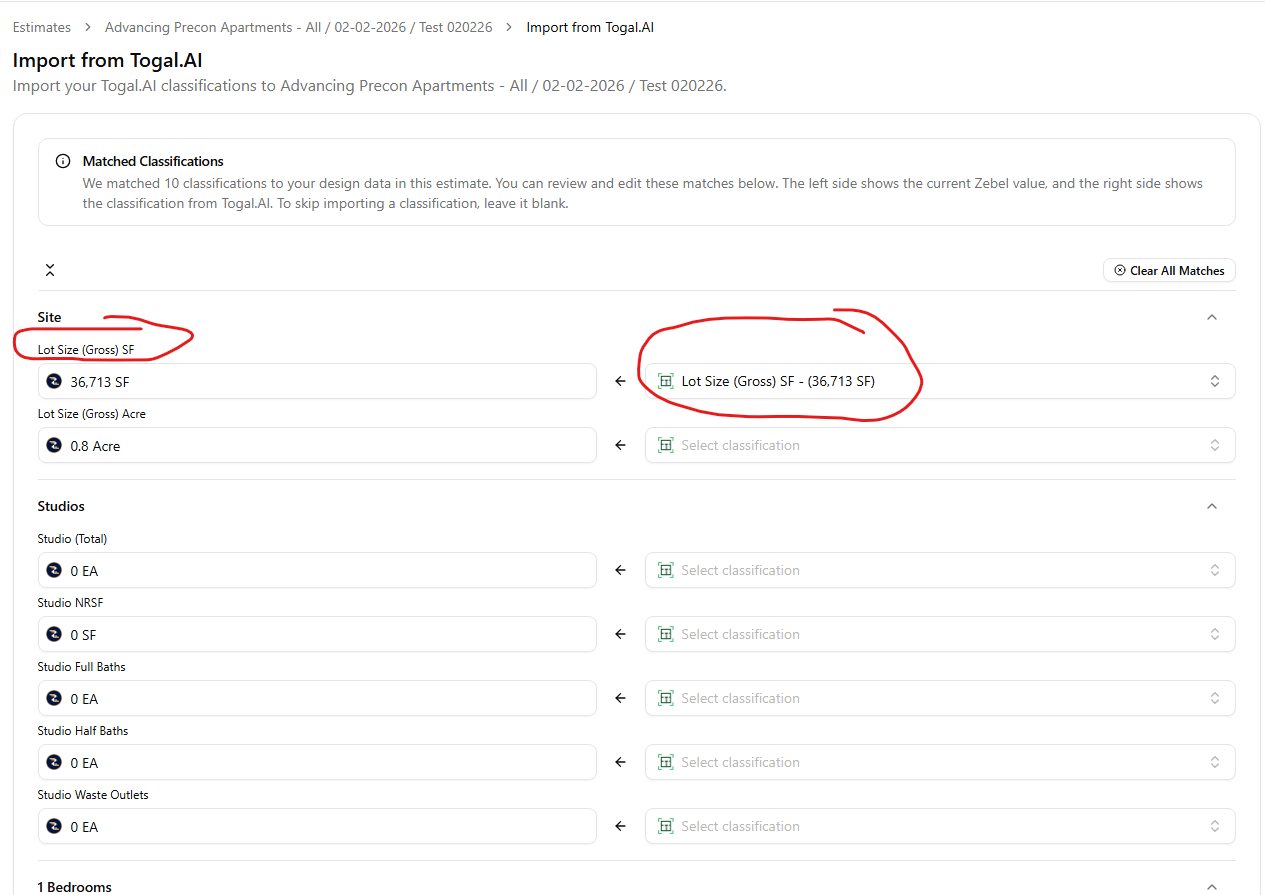Click the collapse-all icon above Site section
This screenshot has width=1265, height=895.
tap(50, 271)
